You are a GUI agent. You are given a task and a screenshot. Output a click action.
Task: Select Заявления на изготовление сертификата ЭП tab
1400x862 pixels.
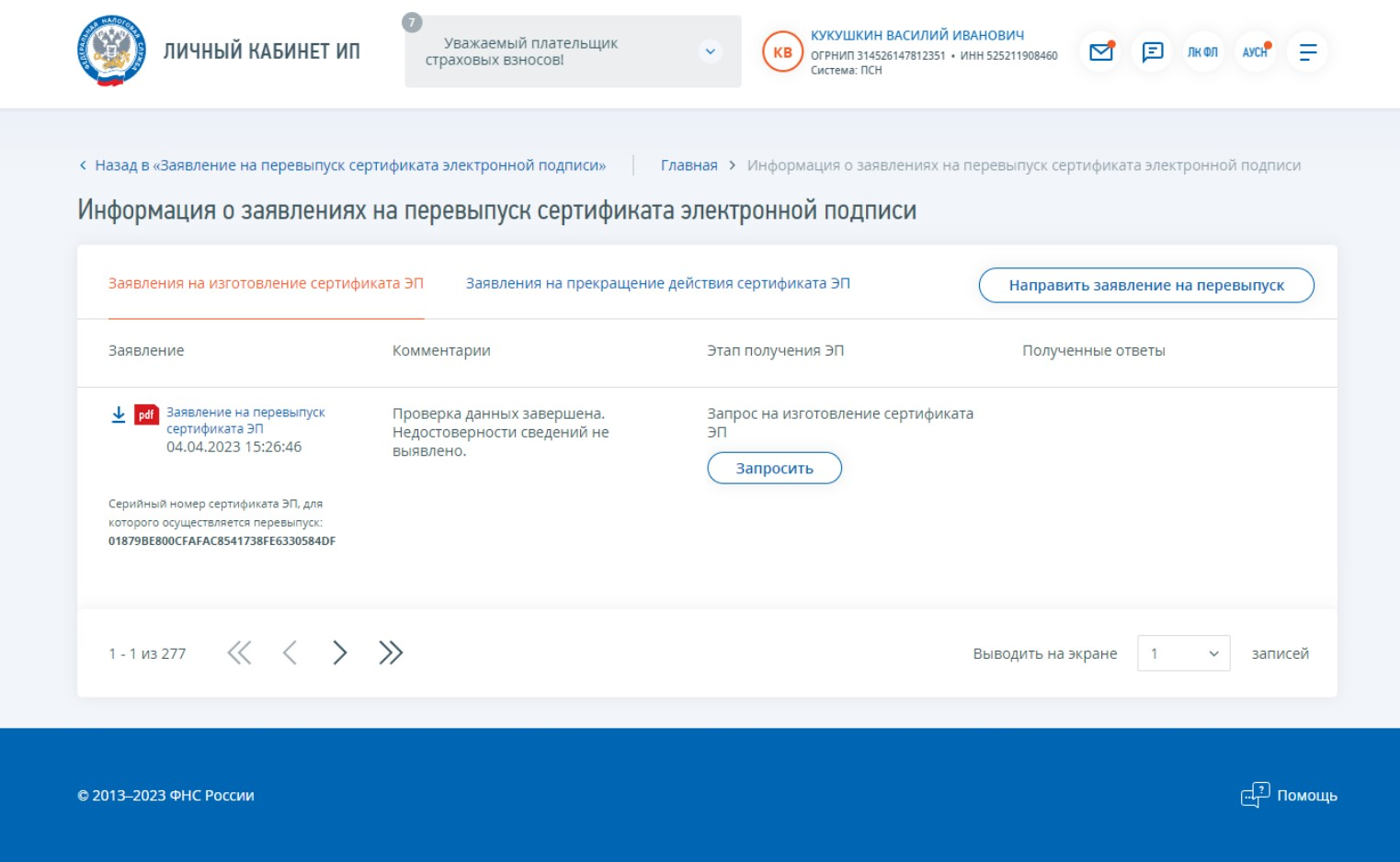pos(266,284)
